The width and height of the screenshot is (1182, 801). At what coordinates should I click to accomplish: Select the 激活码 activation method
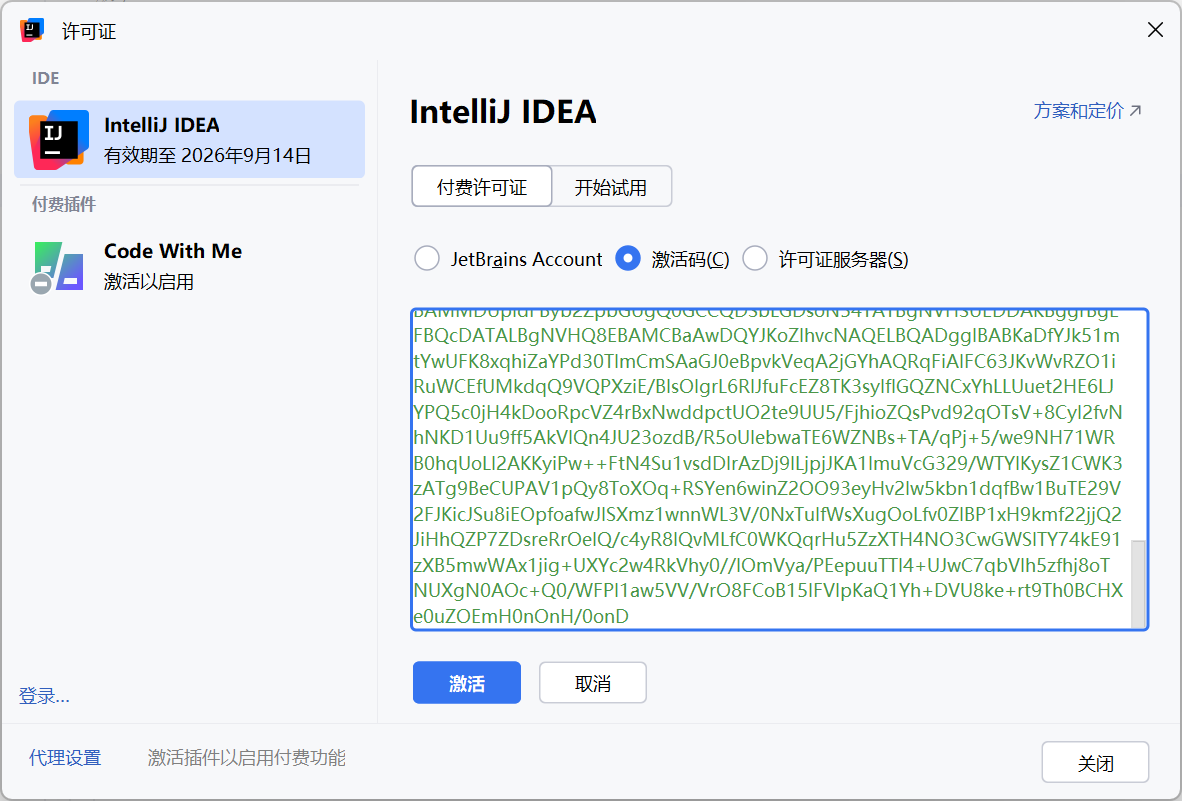pyautogui.click(x=628, y=258)
